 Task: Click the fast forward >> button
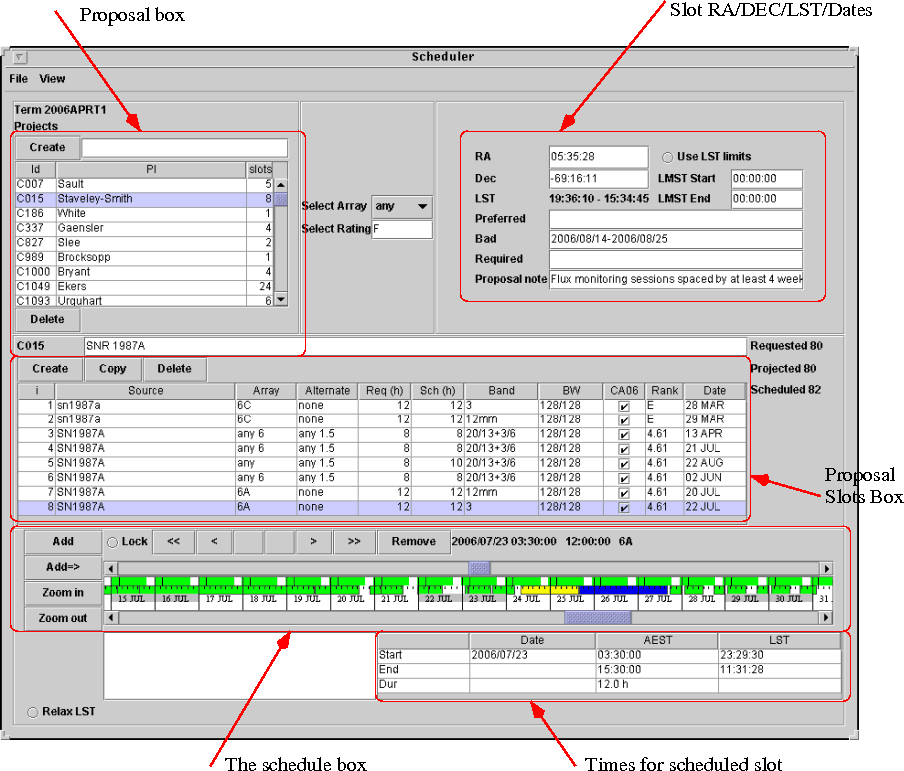coord(353,541)
